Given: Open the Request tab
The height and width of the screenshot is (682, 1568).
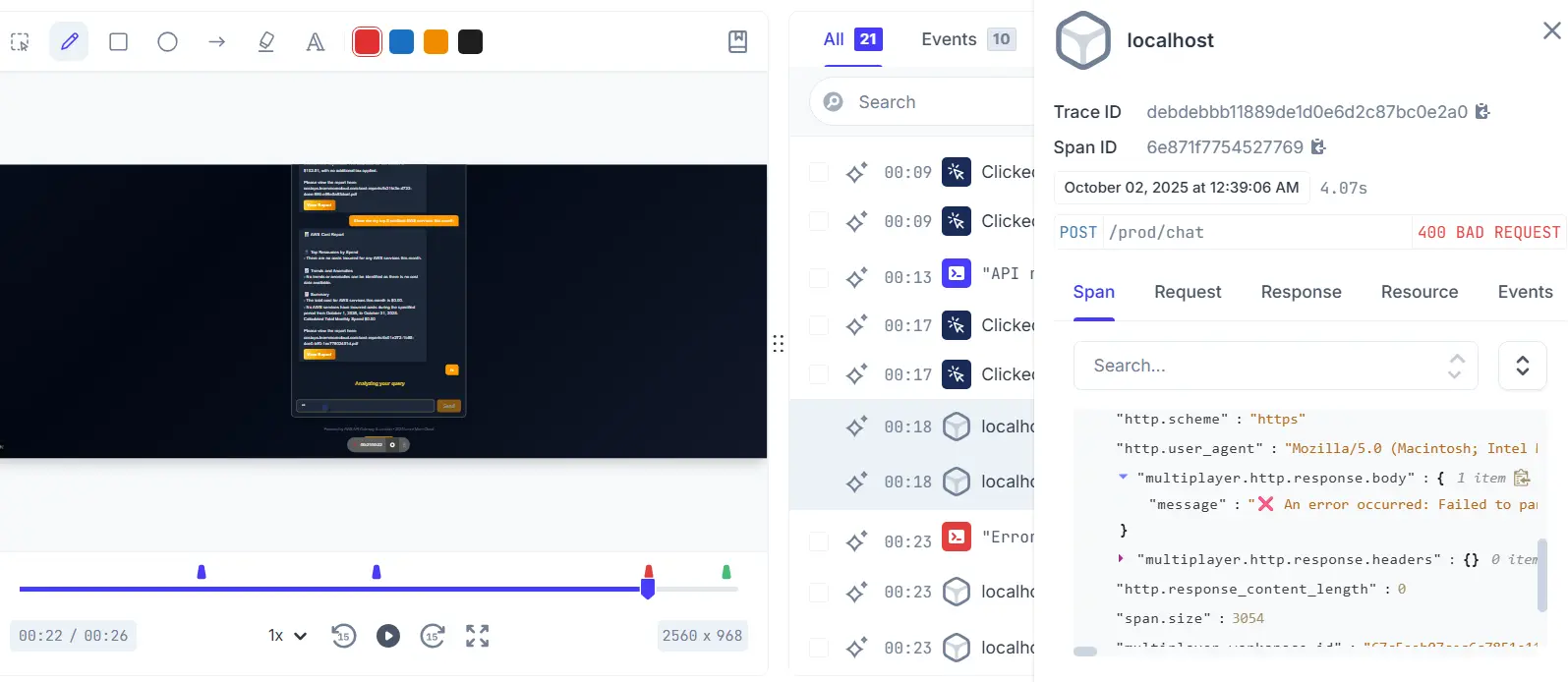Looking at the screenshot, I should 1188,292.
